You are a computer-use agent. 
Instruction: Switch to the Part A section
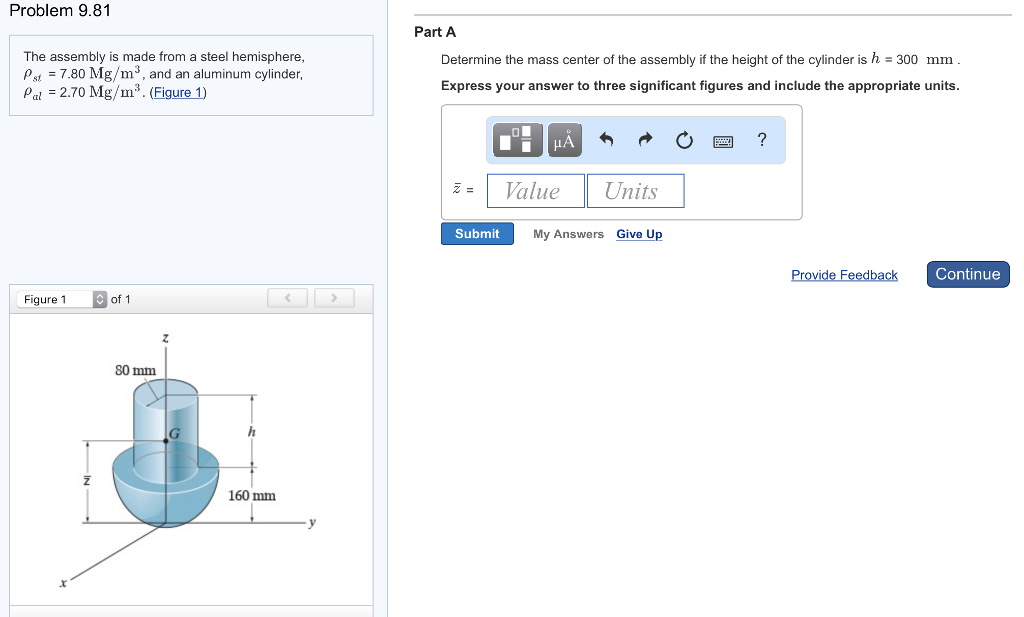point(435,31)
